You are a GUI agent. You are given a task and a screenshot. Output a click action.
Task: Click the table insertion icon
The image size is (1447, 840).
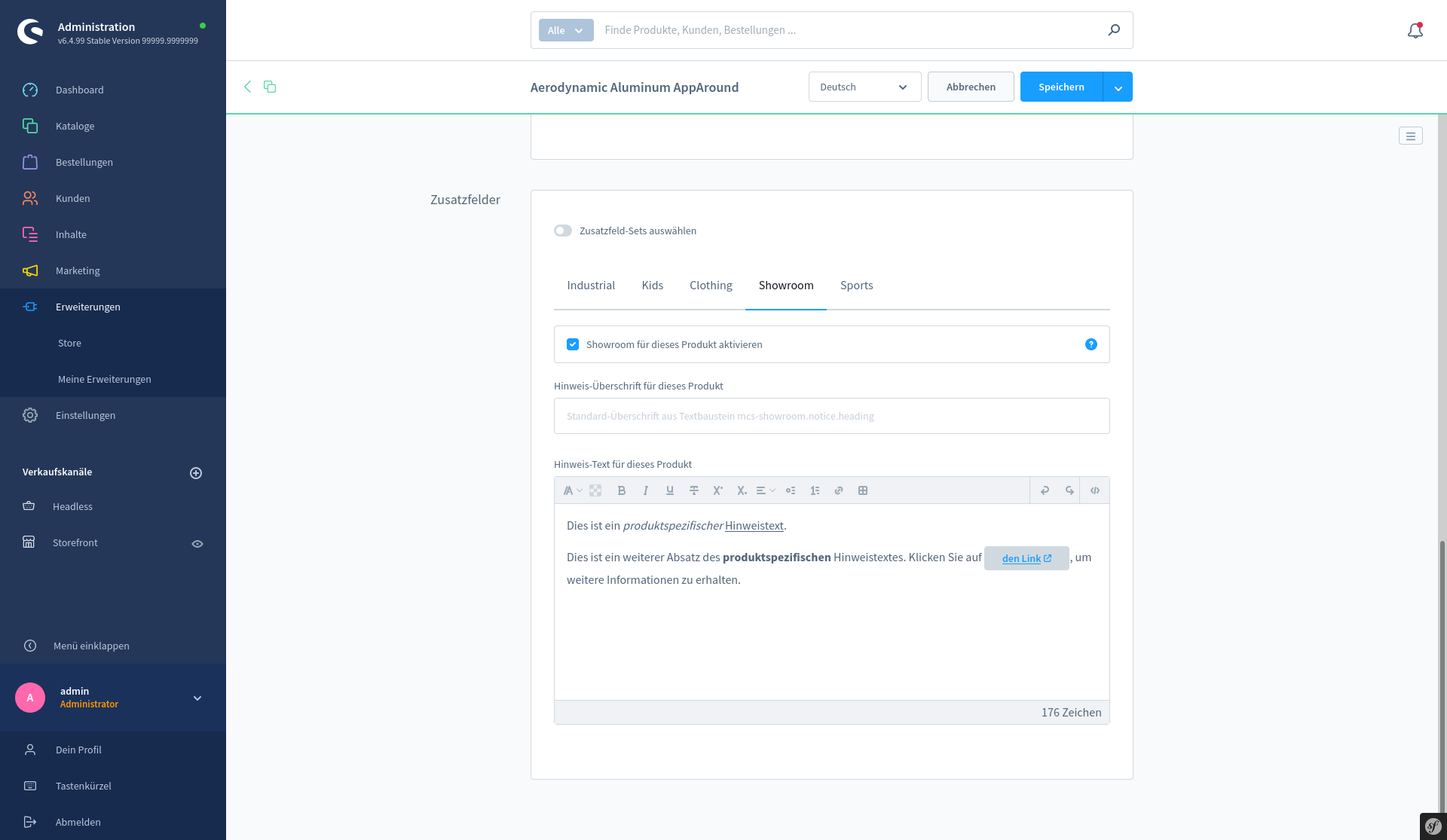coord(863,490)
